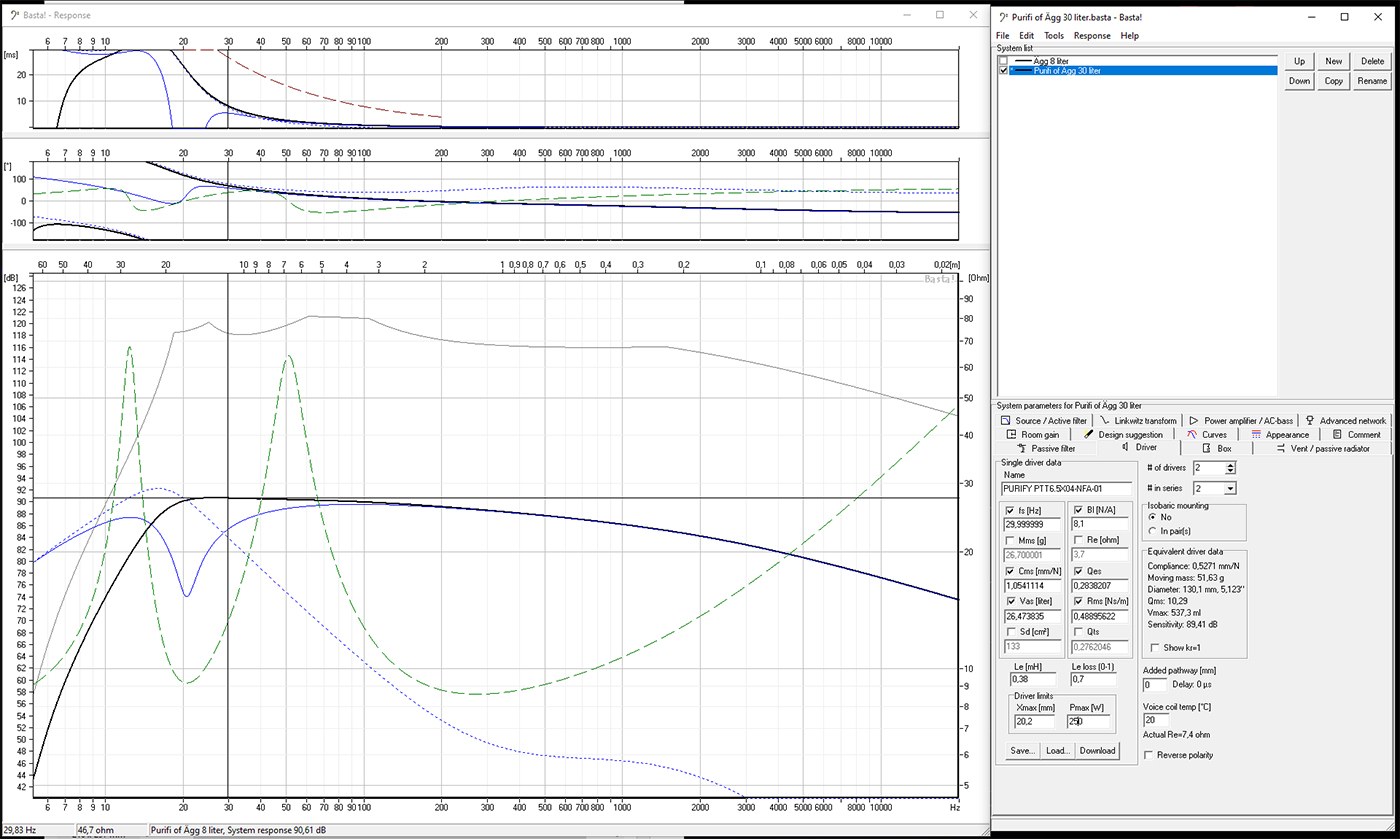Uncheck the Purifi of Ägg 30 liter checkbox
Viewport: 1400px width, 839px height.
click(1003, 71)
